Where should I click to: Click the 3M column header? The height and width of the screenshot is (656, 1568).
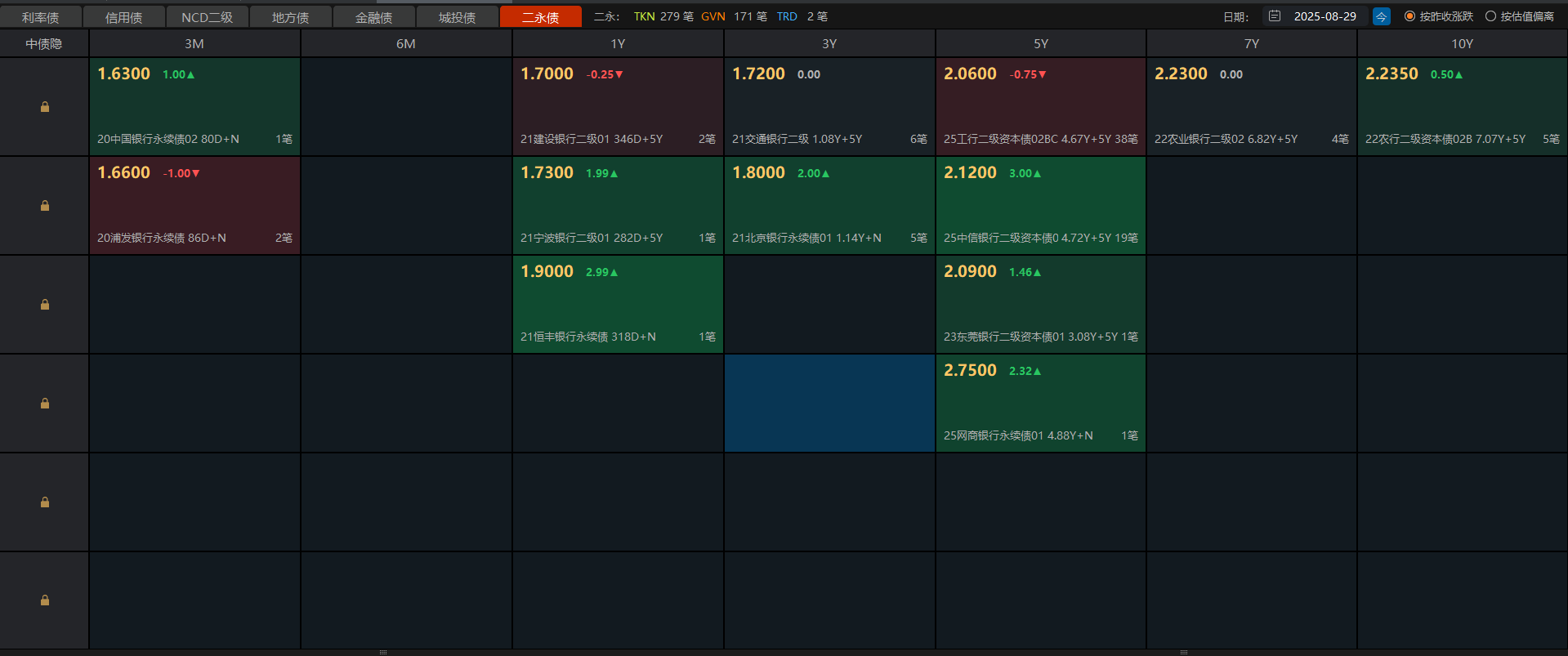coord(194,44)
